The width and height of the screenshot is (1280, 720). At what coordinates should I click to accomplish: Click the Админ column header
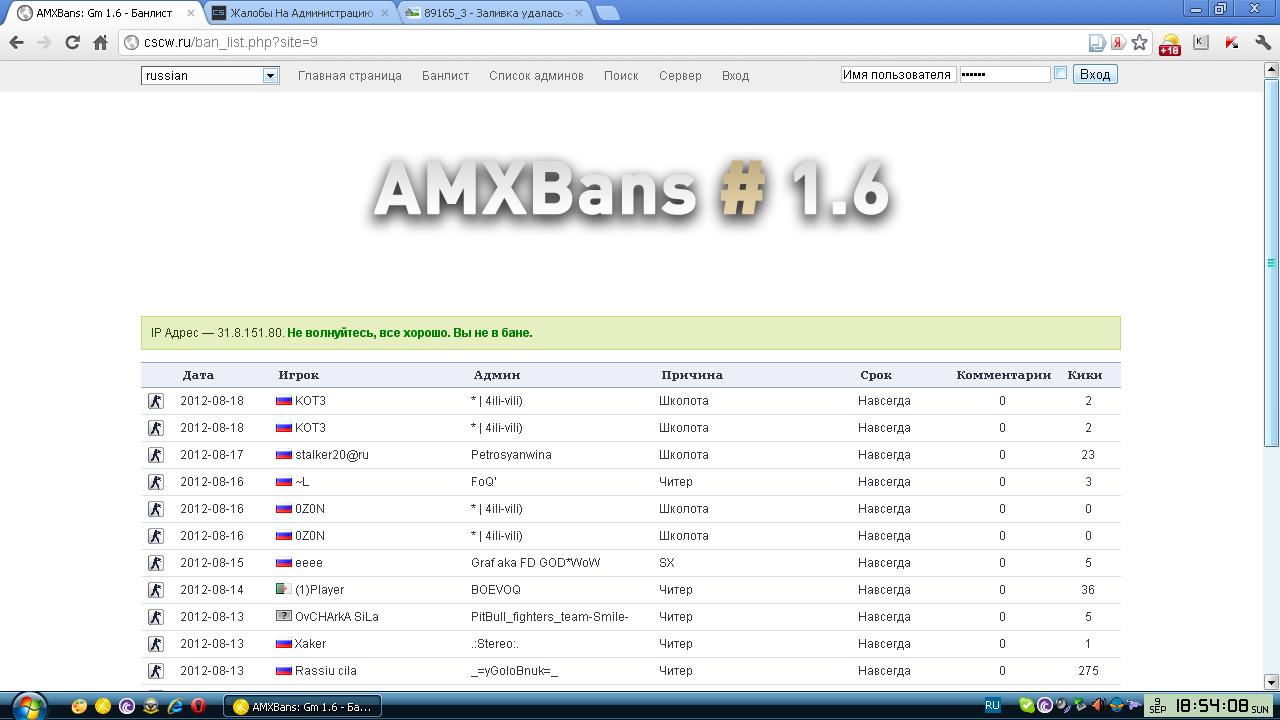pyautogui.click(x=497, y=375)
